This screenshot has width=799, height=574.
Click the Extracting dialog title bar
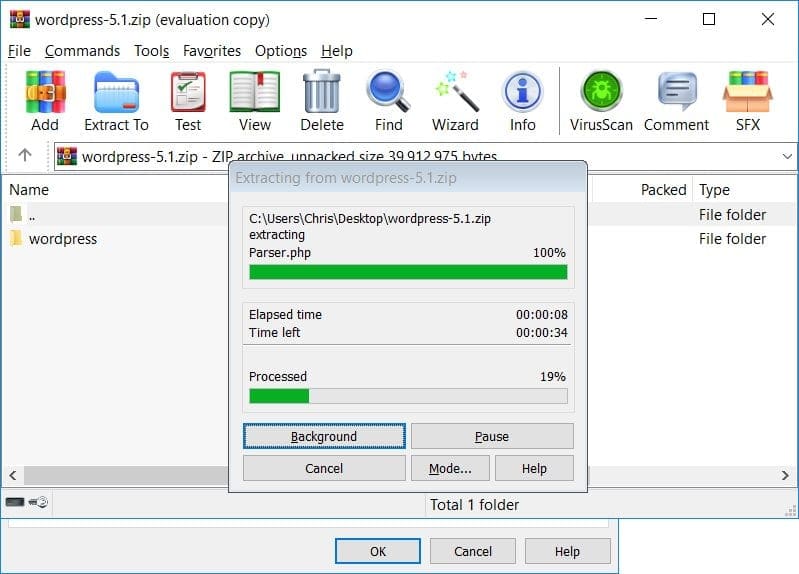(x=408, y=178)
